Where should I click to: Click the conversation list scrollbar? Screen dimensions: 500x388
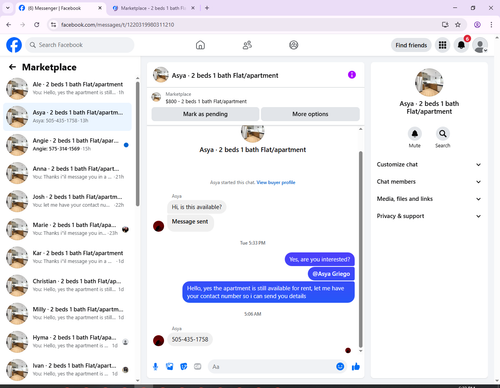pos(137,144)
